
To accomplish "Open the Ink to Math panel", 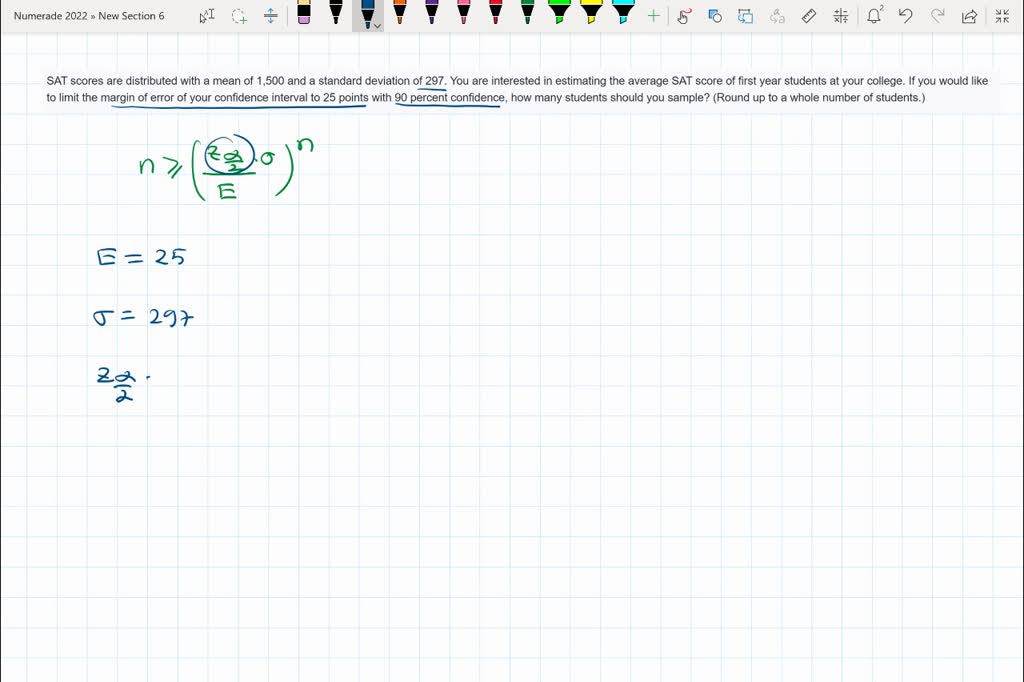I will point(840,16).
